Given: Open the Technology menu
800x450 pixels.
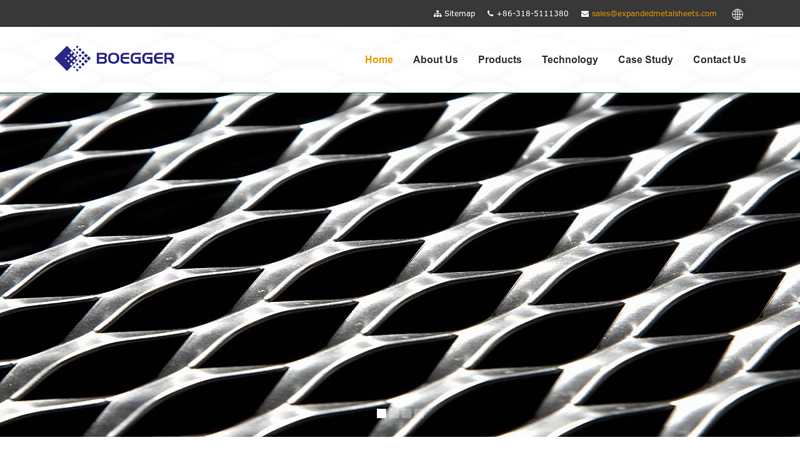Looking at the screenshot, I should [569, 60].
